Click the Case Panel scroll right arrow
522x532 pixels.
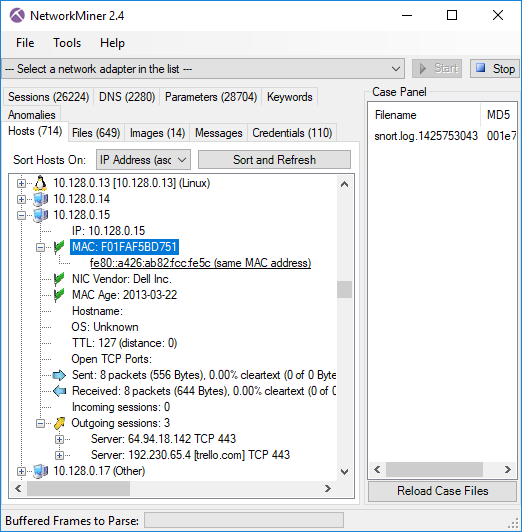[x=507, y=469]
